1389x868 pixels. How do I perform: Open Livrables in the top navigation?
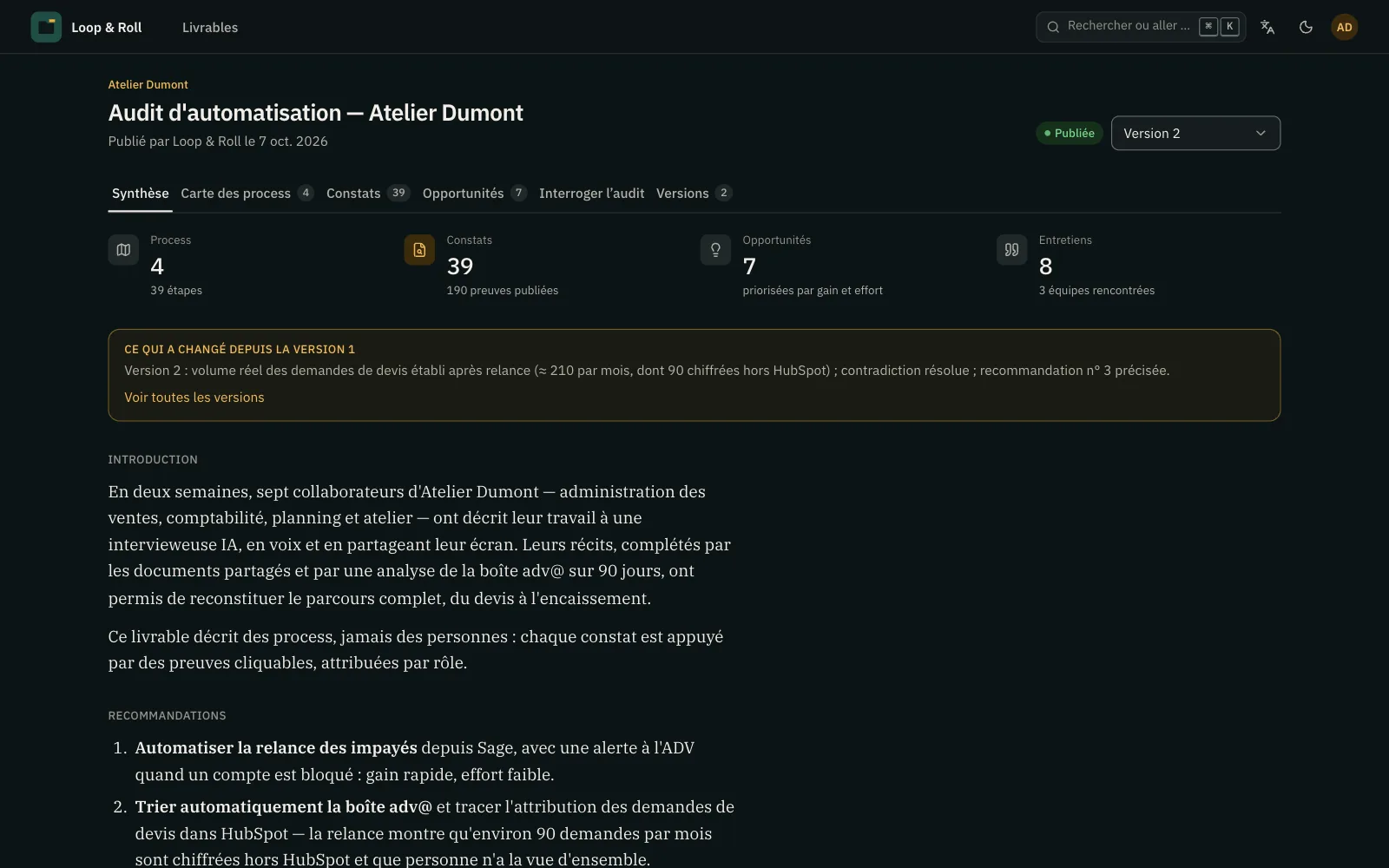[210, 27]
